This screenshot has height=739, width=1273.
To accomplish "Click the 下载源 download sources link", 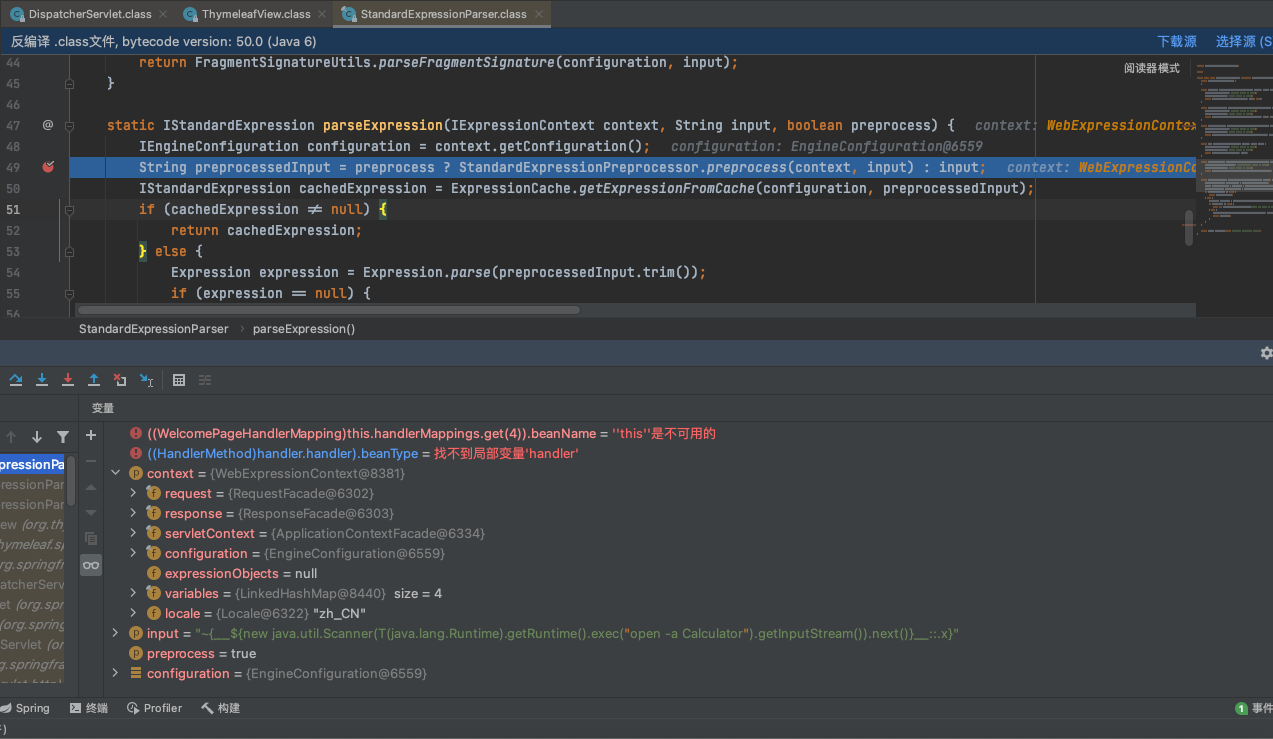I will click(1177, 41).
